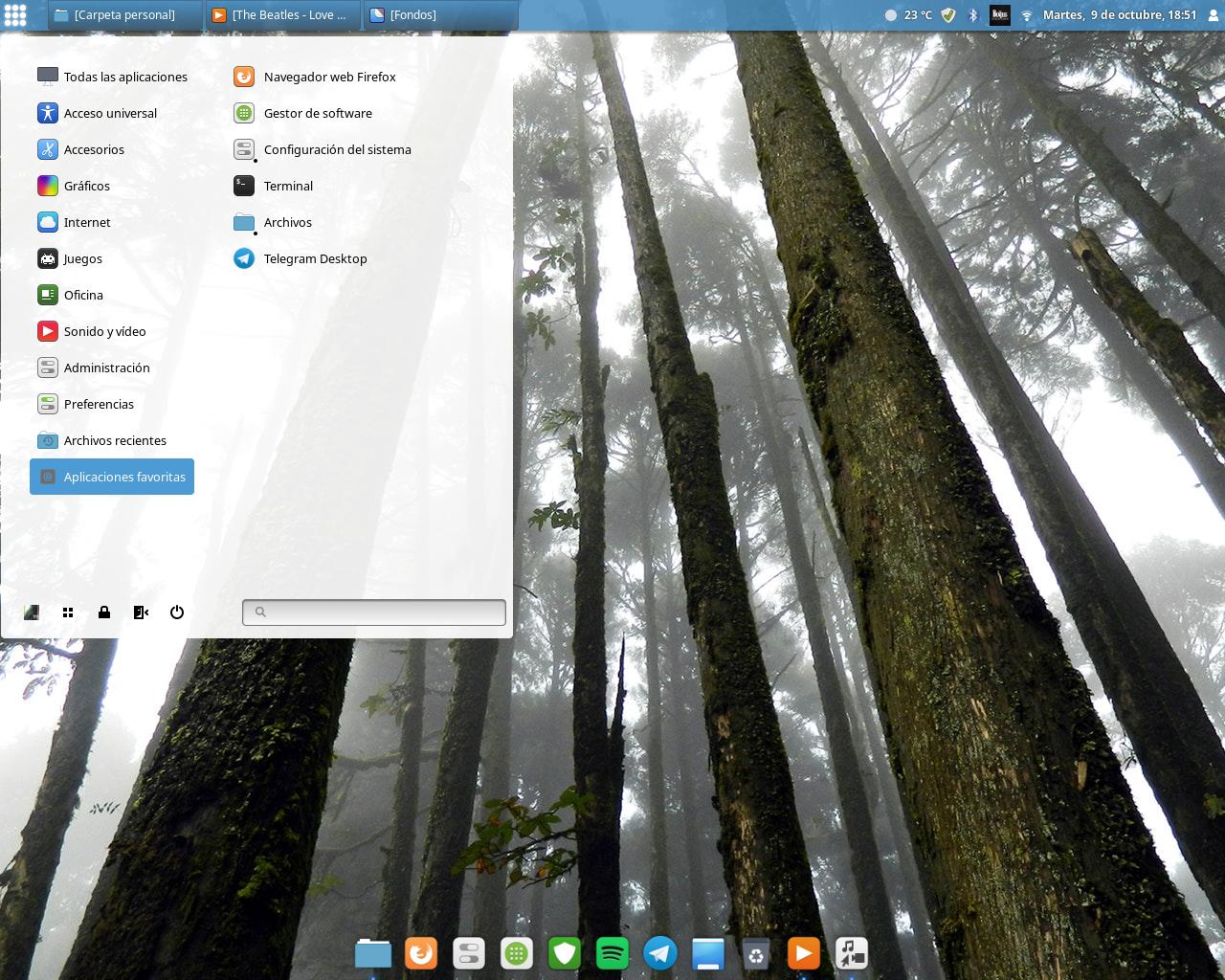The width and height of the screenshot is (1225, 980).
Task: Select the Acceso universal category
Action: [112, 113]
